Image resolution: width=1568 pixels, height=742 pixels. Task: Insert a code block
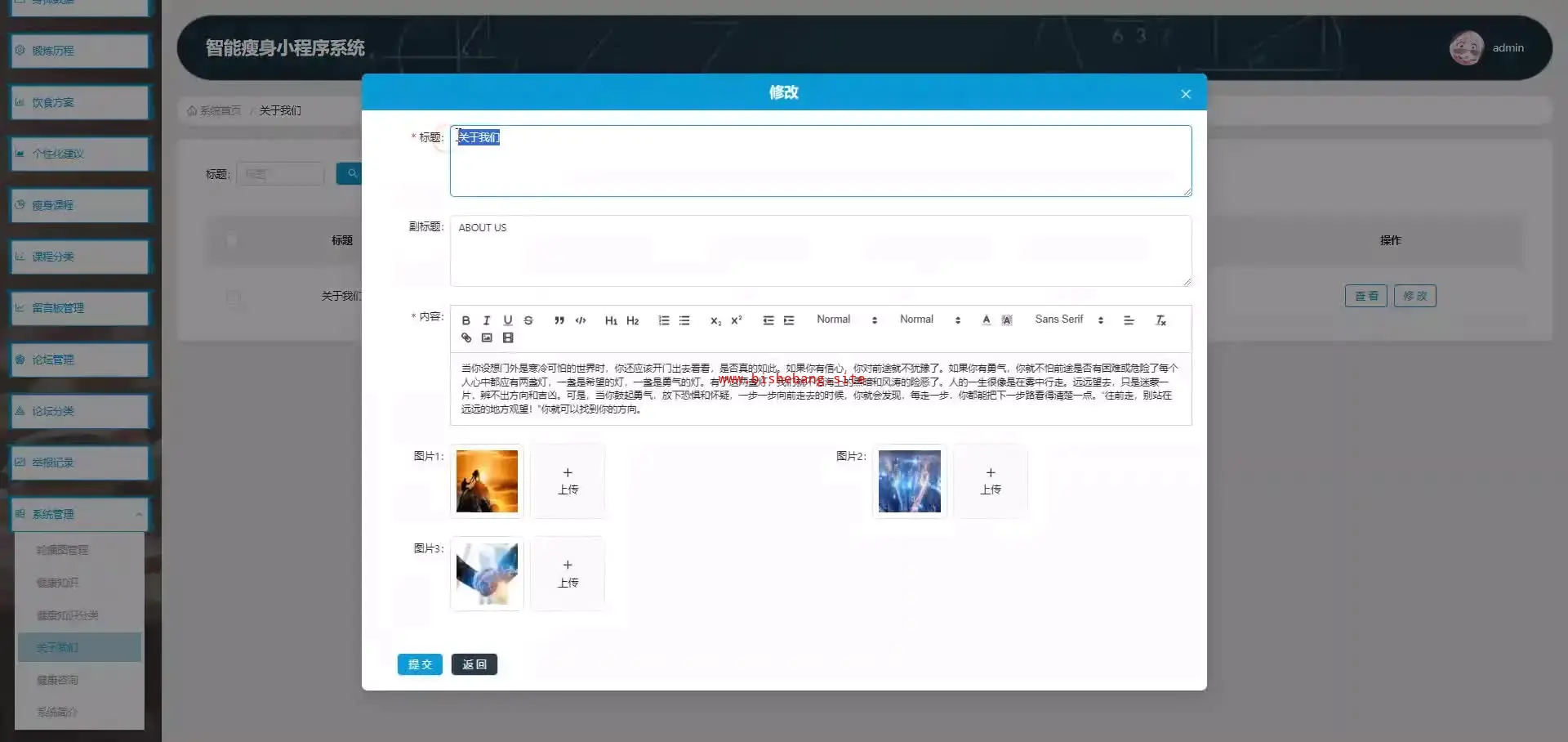(581, 320)
